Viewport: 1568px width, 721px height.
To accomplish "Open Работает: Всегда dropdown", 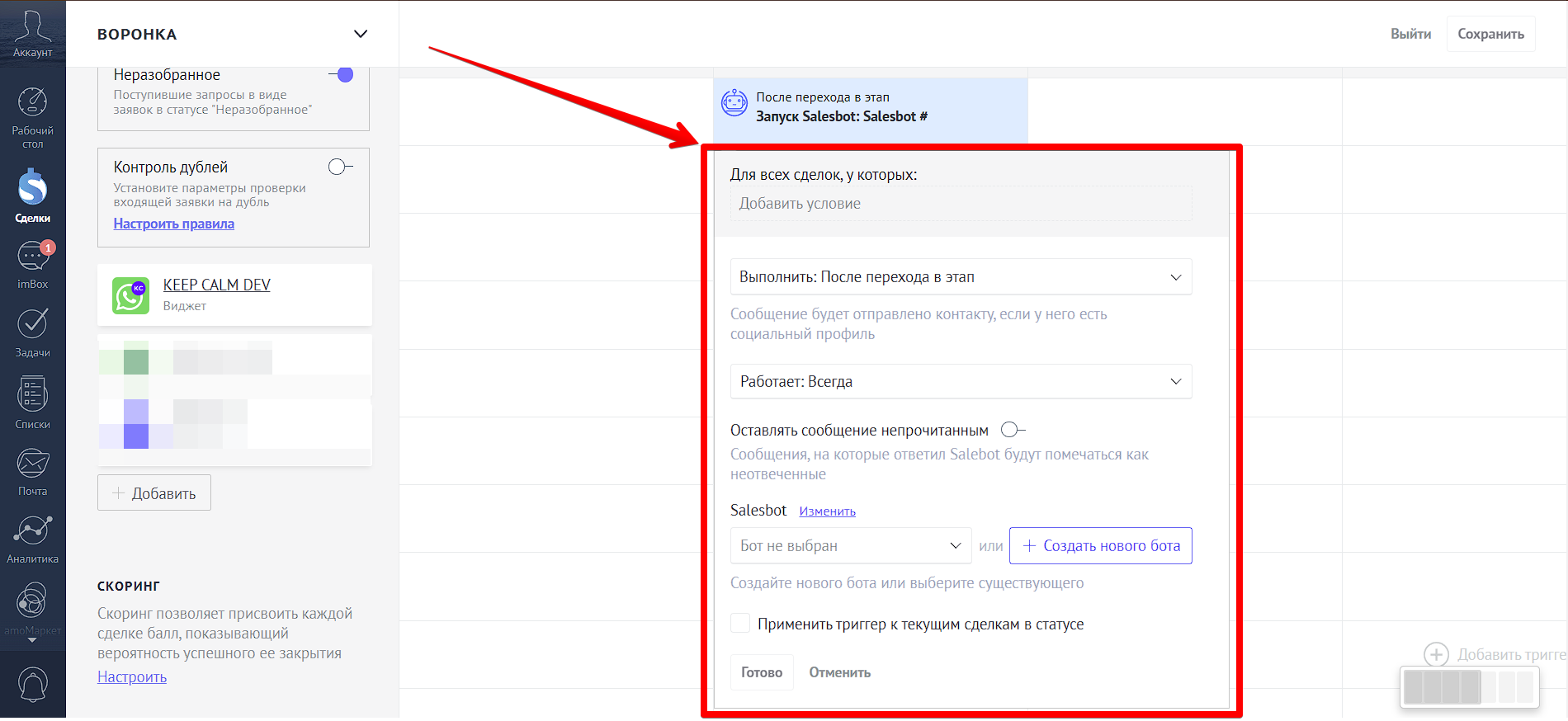I will coord(961,381).
